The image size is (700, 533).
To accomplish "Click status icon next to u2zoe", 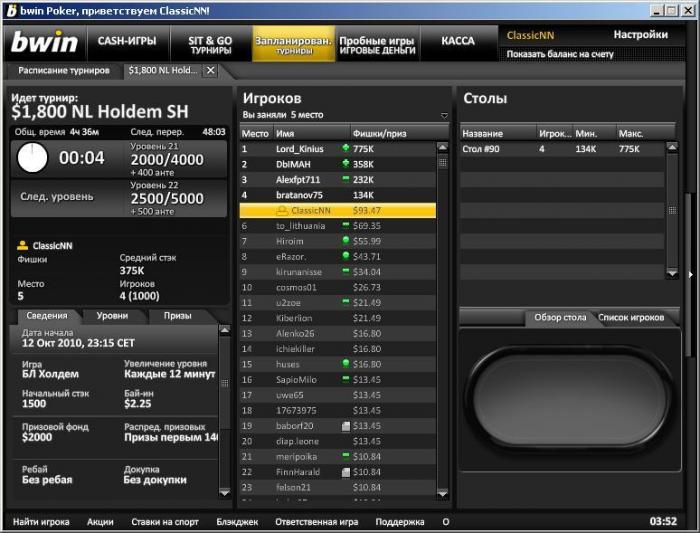I will pos(346,302).
